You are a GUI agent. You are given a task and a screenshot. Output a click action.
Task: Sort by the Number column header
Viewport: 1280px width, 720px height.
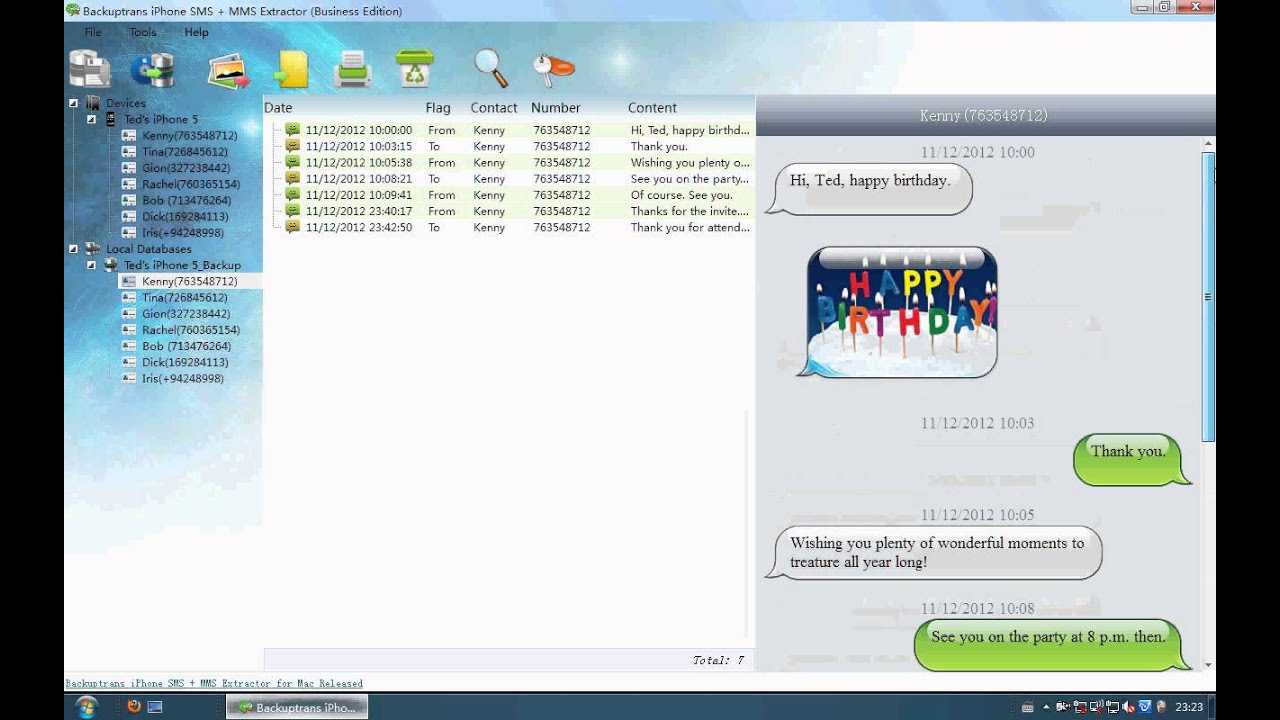point(556,108)
